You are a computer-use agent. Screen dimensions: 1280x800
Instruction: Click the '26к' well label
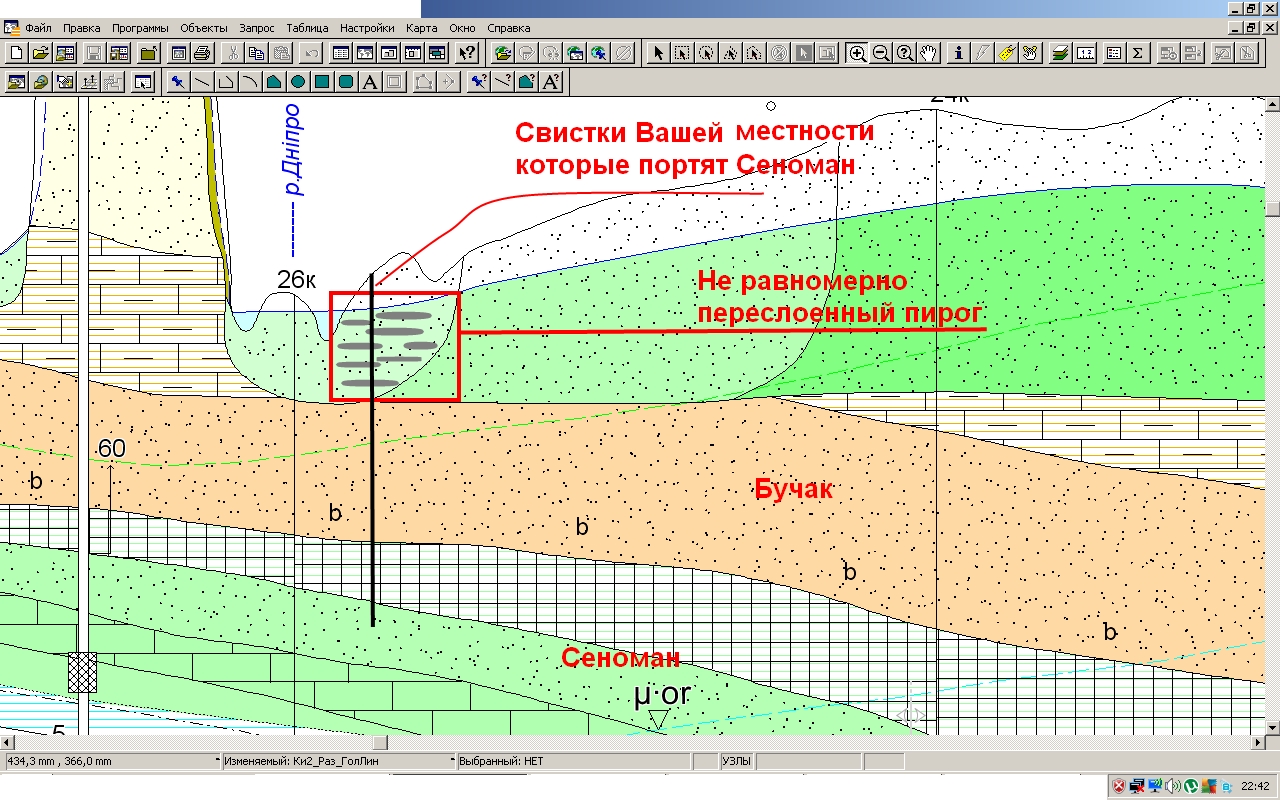[297, 280]
